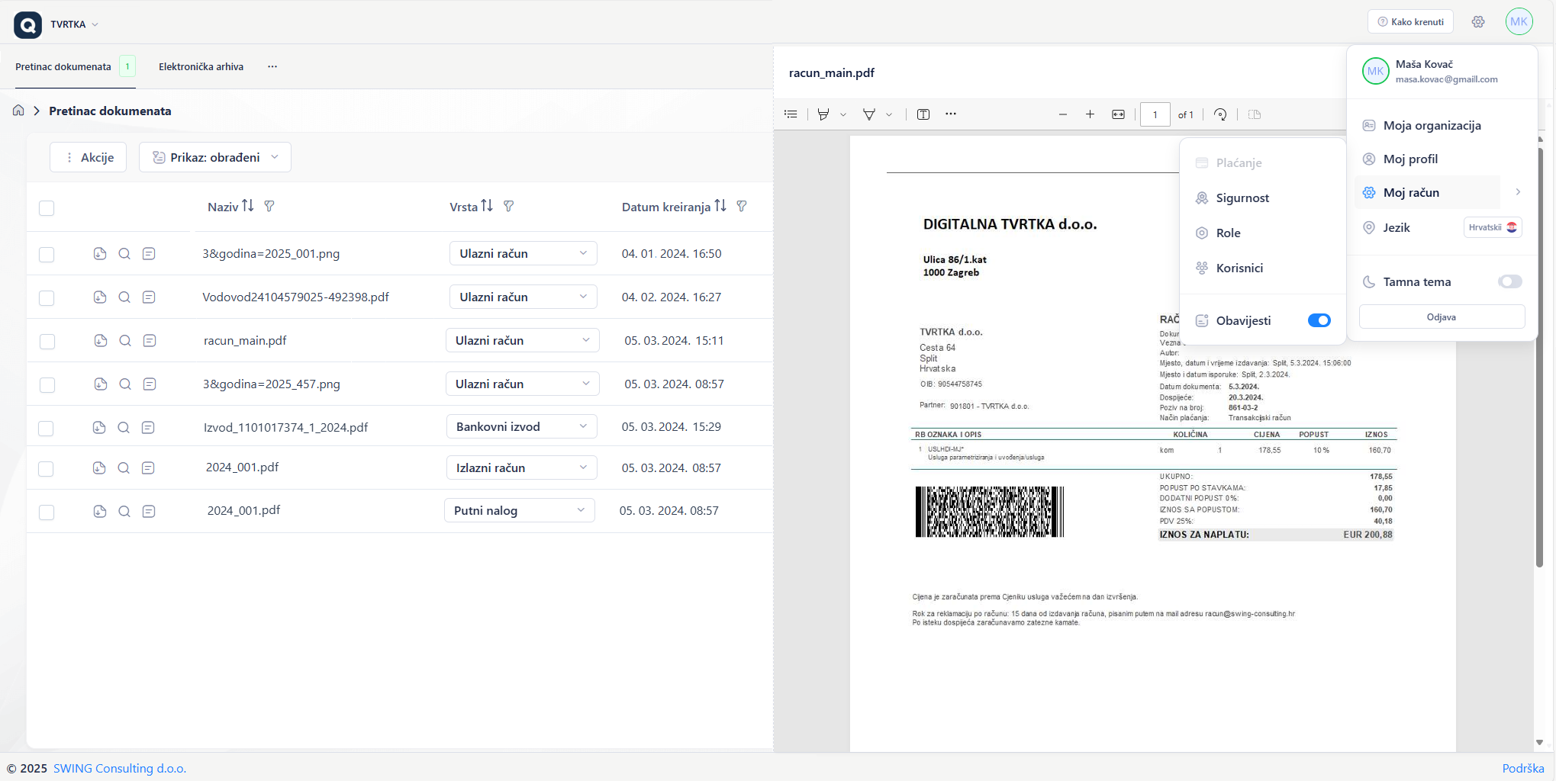Select the PDF highlight tool
The height and width of the screenshot is (784, 1556).
coord(823,114)
